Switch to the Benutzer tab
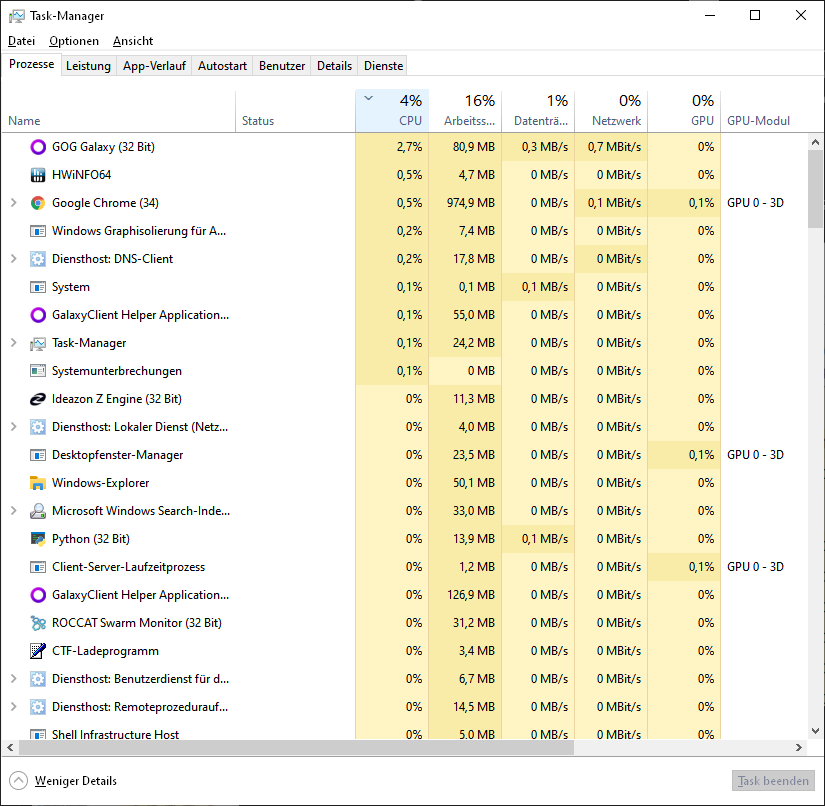 tap(282, 66)
